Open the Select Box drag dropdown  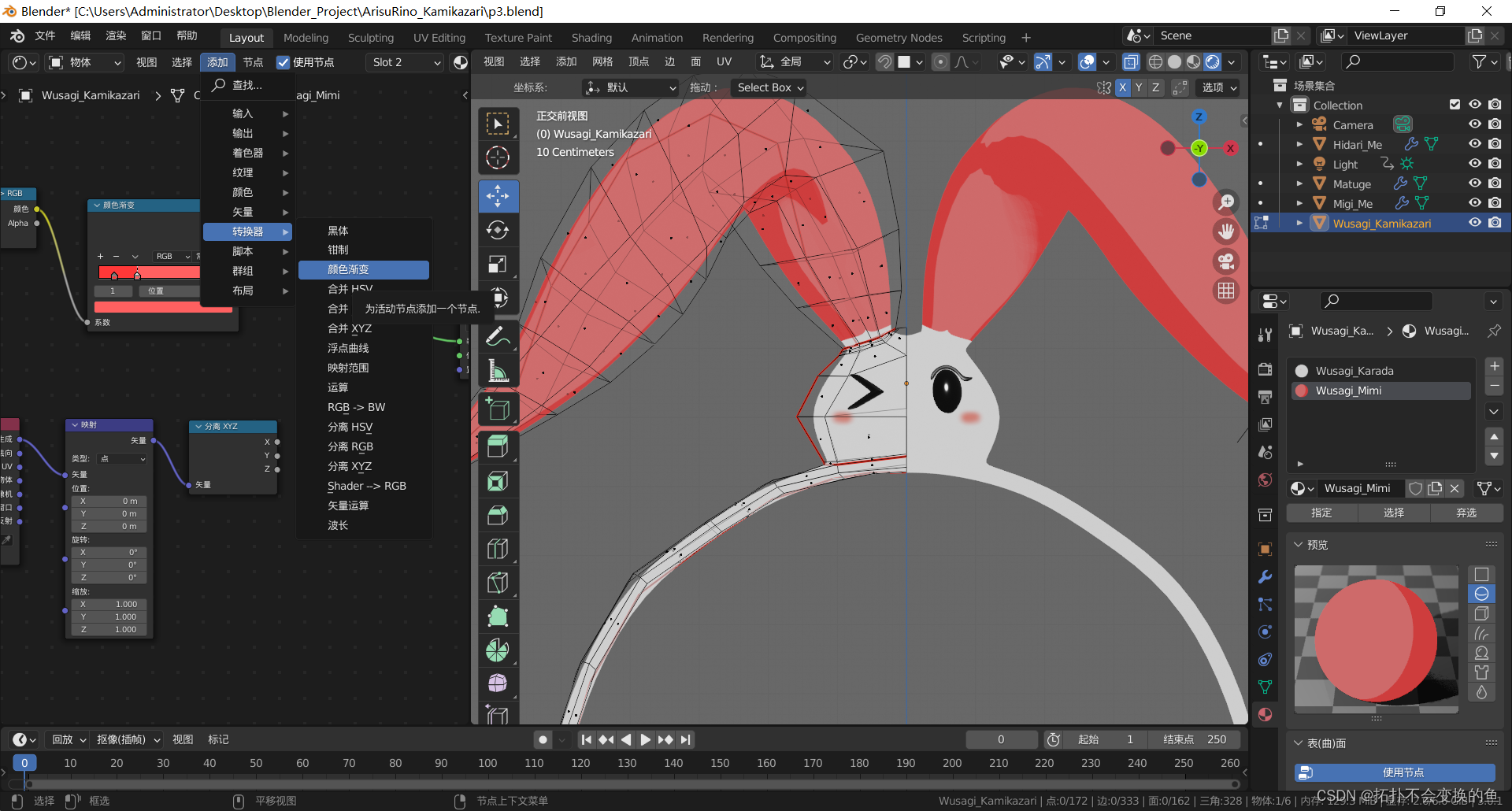pos(769,87)
